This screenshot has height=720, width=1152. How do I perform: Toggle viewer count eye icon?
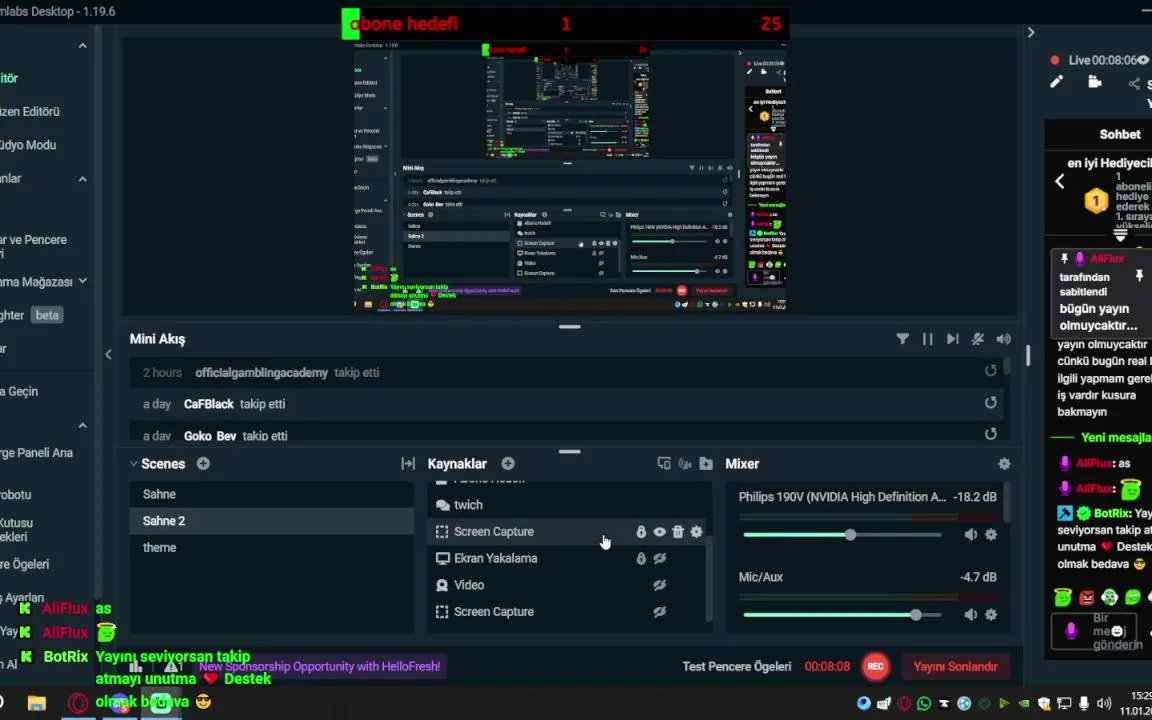click(x=1142, y=60)
